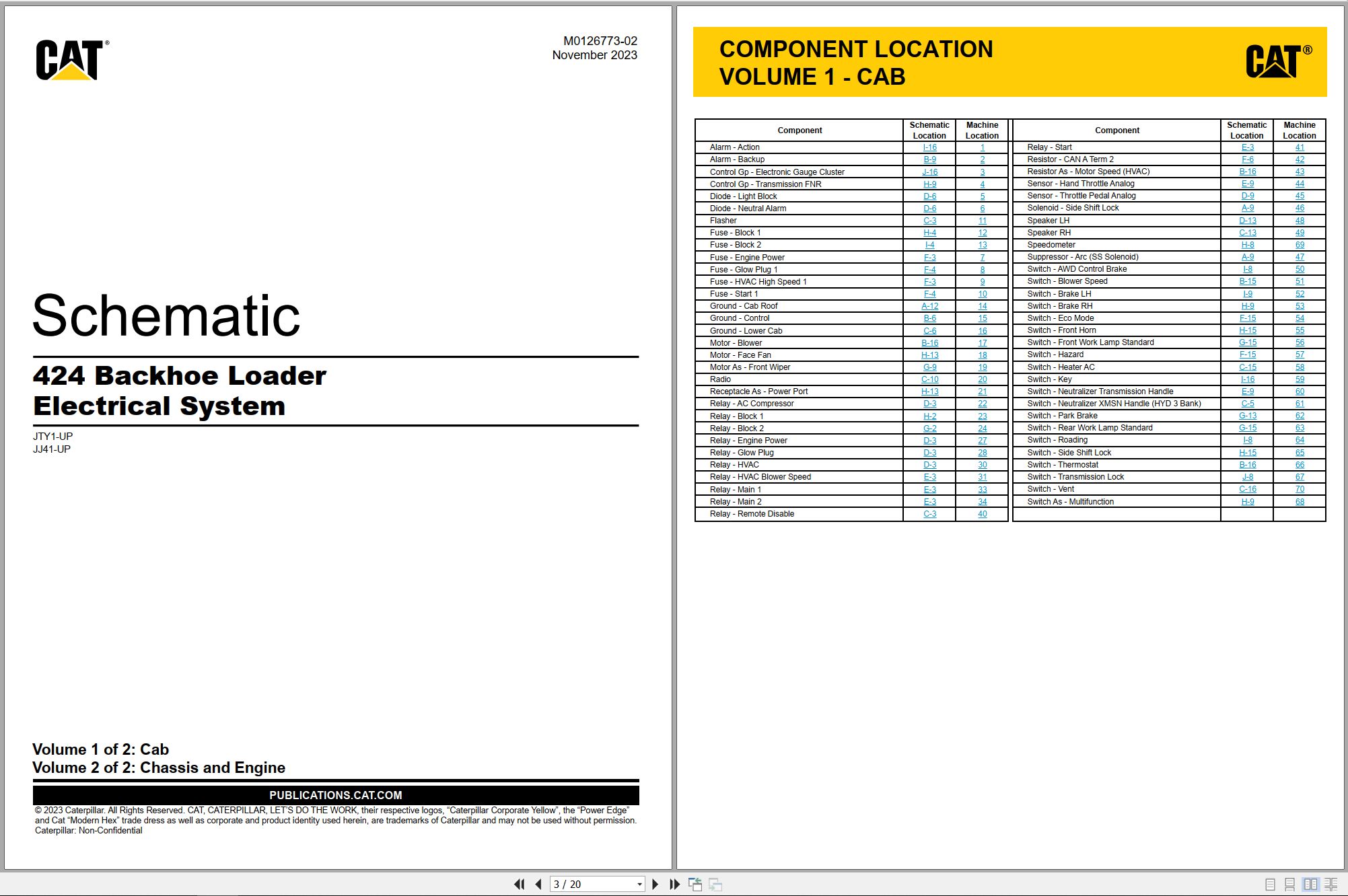The image size is (1348, 896).
Task: Click machine location 5 for Diode - Light Block
Action: [982, 196]
